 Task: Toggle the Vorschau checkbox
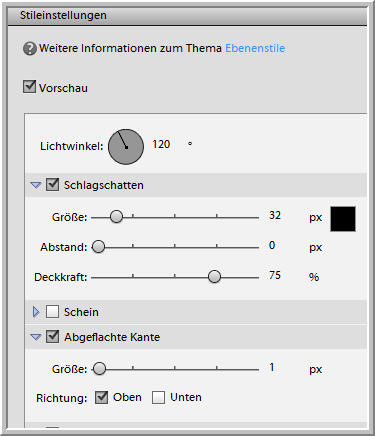tap(29, 87)
